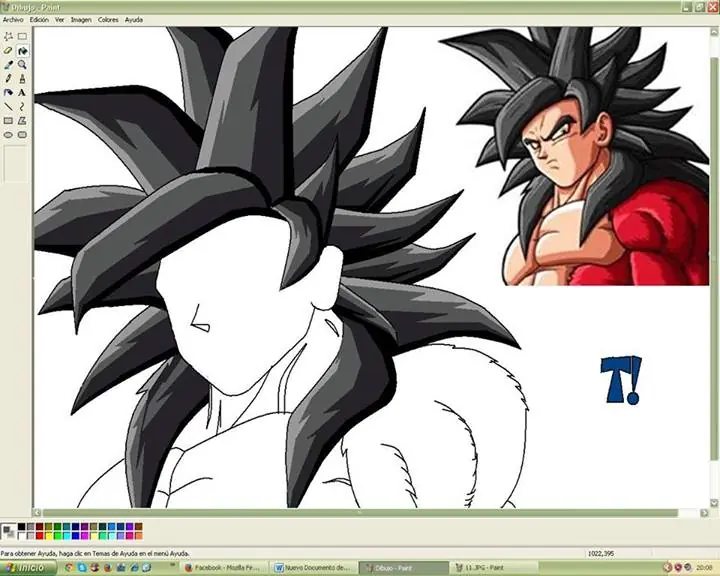
Task: Activate the Fill With Color bucket tool
Action: pos(22,51)
